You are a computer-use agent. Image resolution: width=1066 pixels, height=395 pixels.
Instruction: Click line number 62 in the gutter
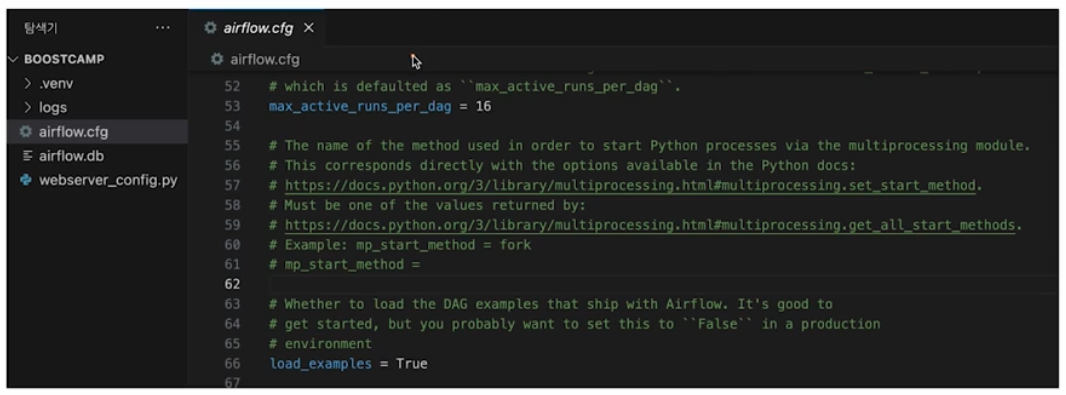click(232, 284)
